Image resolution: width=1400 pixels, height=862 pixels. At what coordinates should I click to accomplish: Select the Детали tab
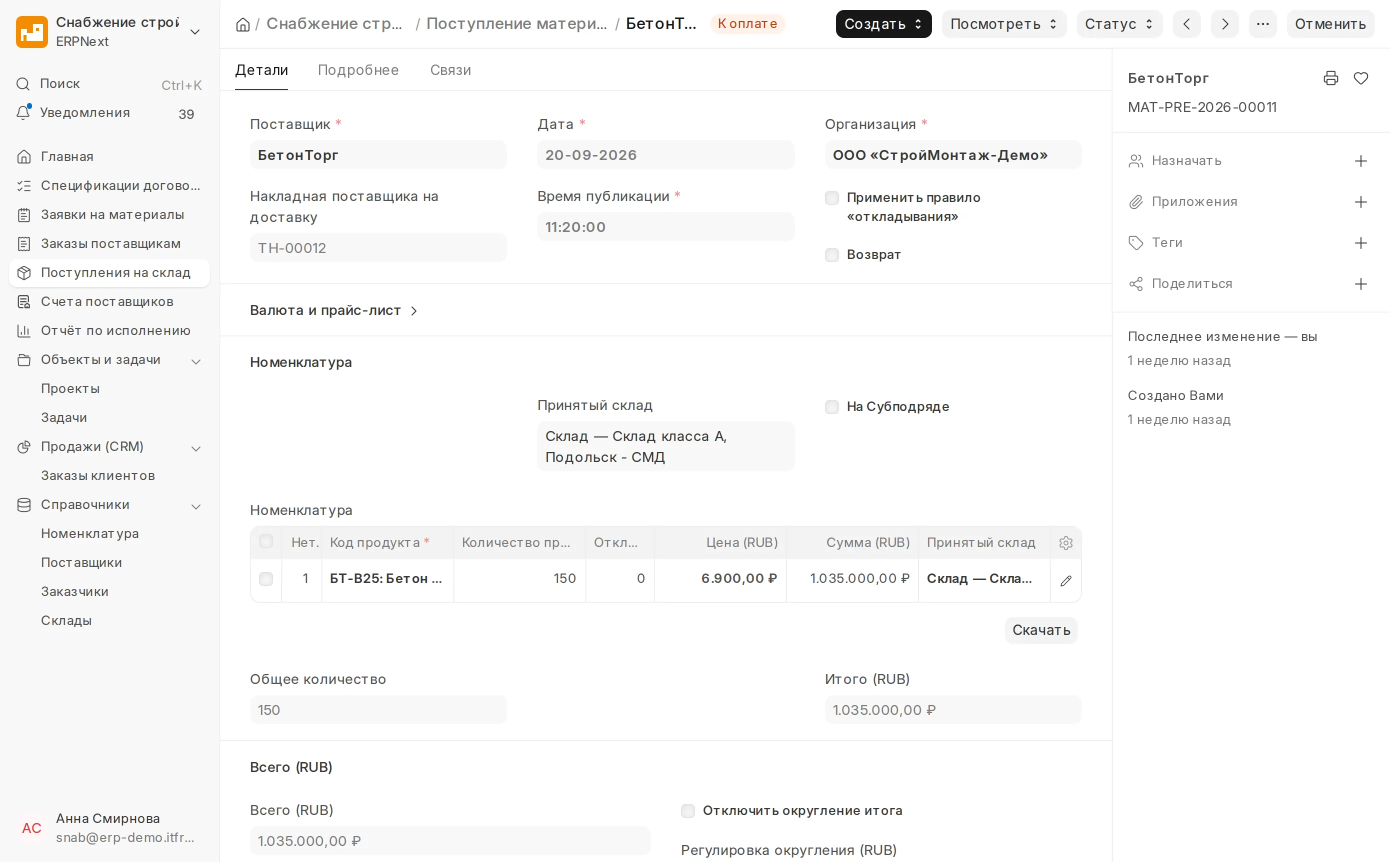261,70
